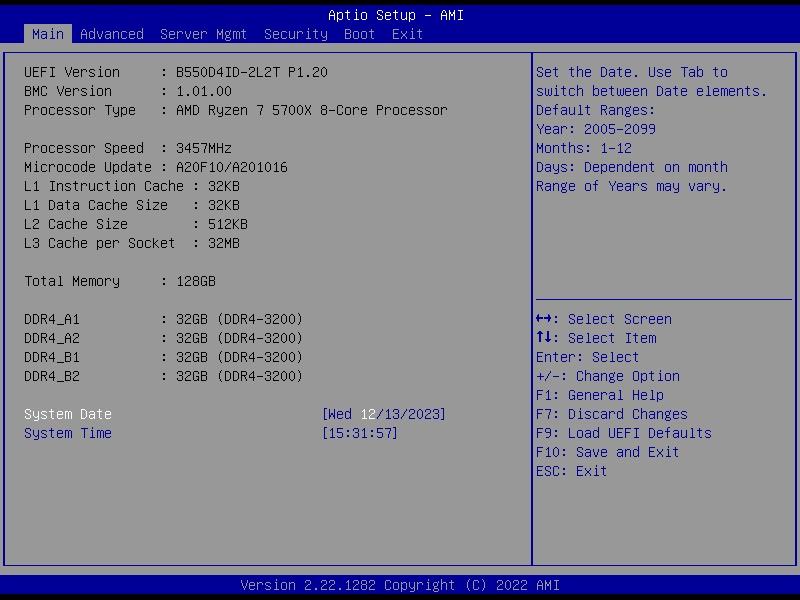This screenshot has width=800, height=600.
Task: Click the DDR4_B1 memory slot row
Action: point(163,357)
